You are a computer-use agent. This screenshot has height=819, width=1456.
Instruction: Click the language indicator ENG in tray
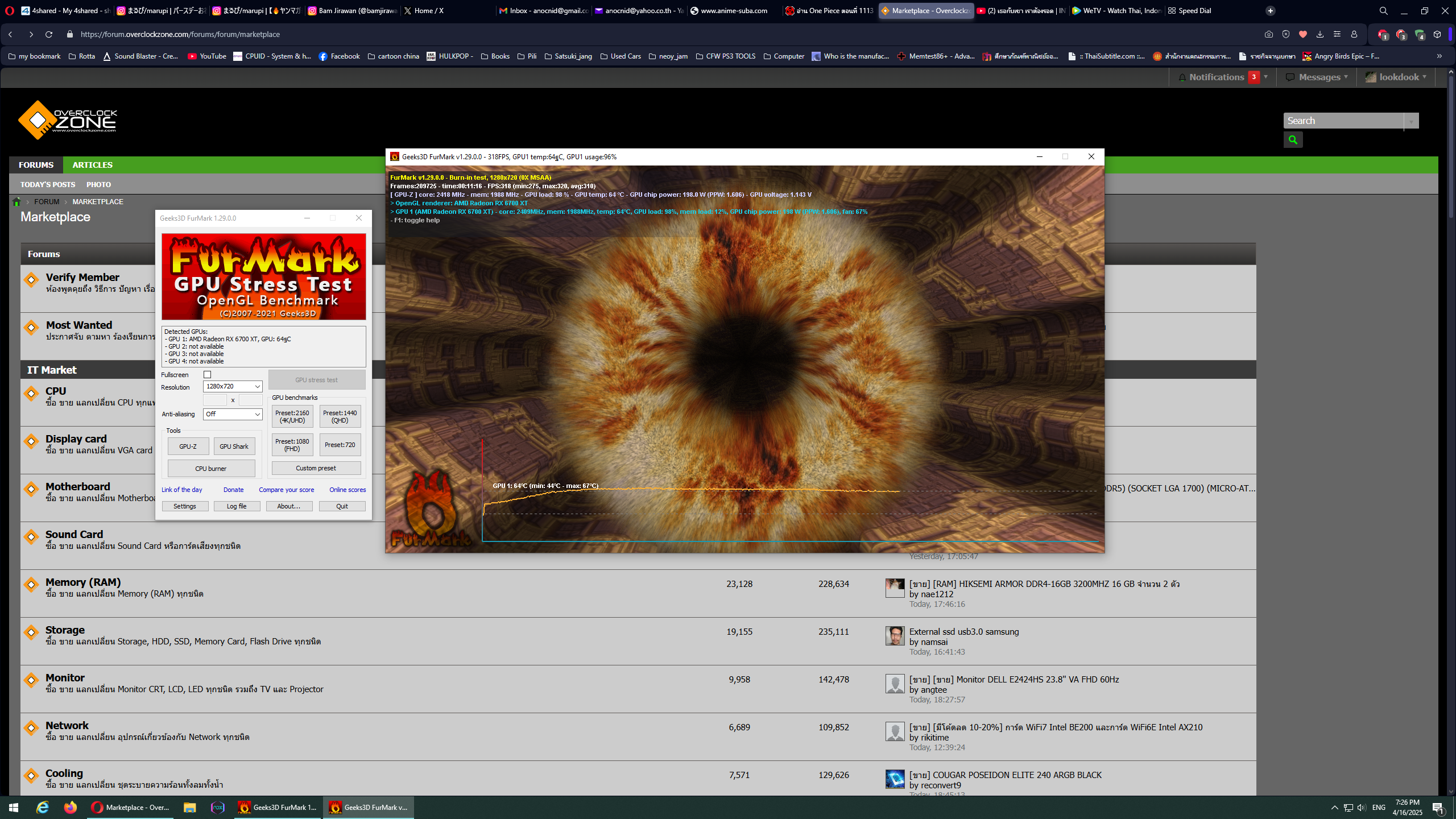point(1379,808)
